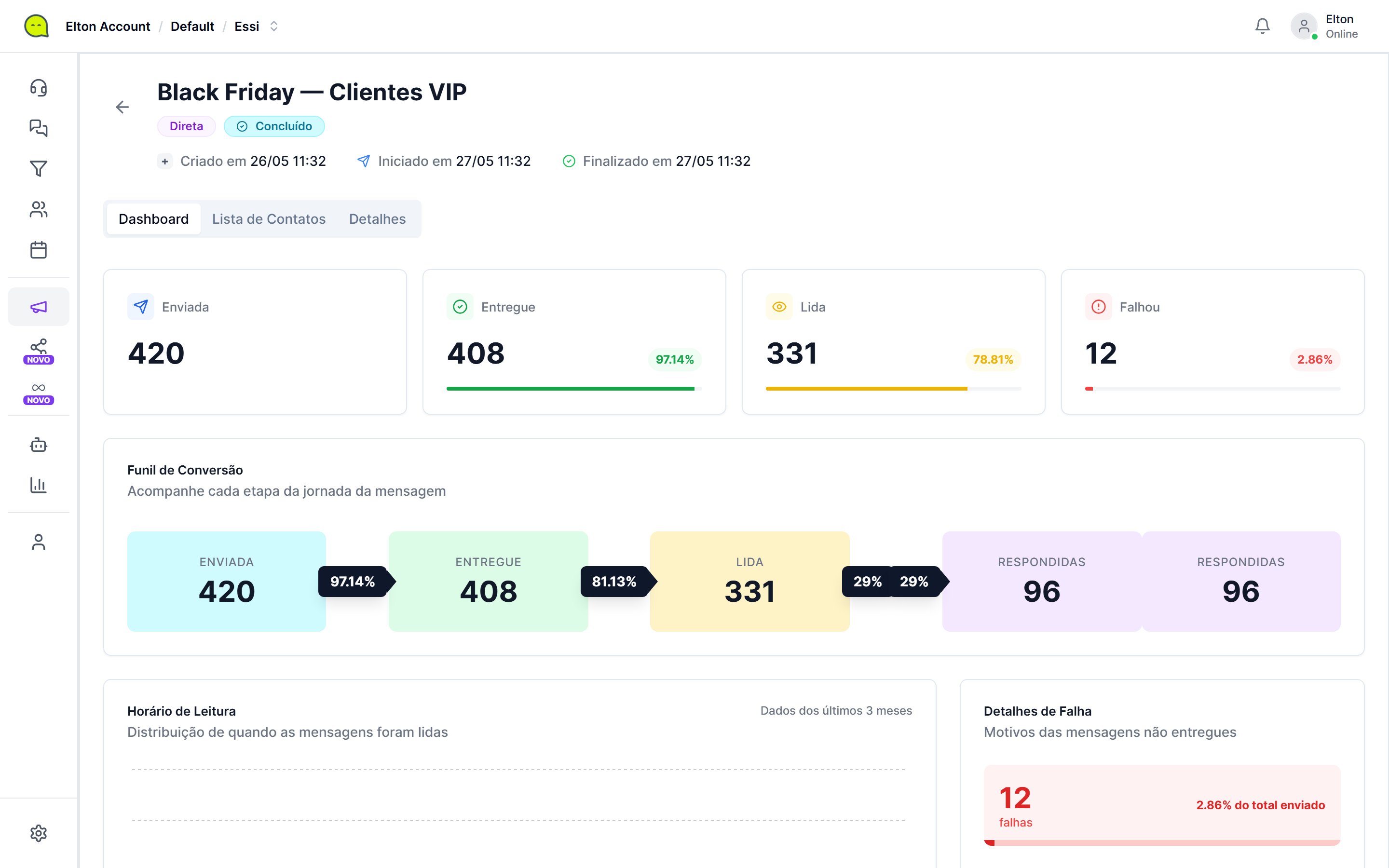Go back with the left arrow
The width and height of the screenshot is (1389, 868).
[x=122, y=108]
